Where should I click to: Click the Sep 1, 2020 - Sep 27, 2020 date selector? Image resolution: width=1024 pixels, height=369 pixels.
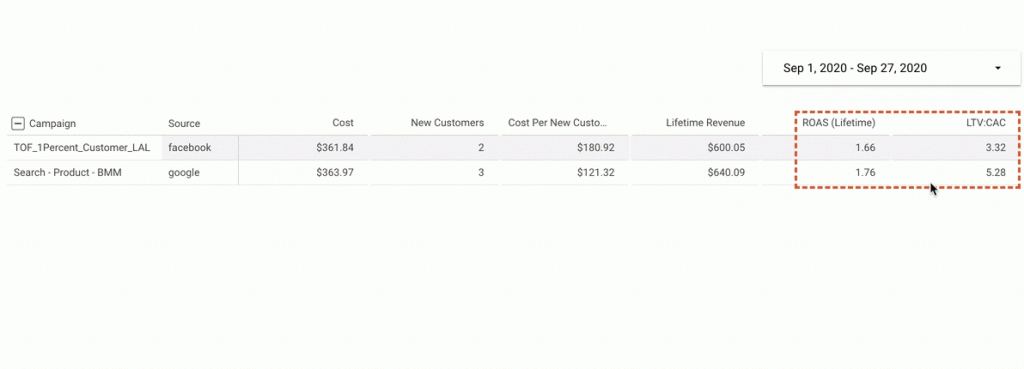pos(891,68)
